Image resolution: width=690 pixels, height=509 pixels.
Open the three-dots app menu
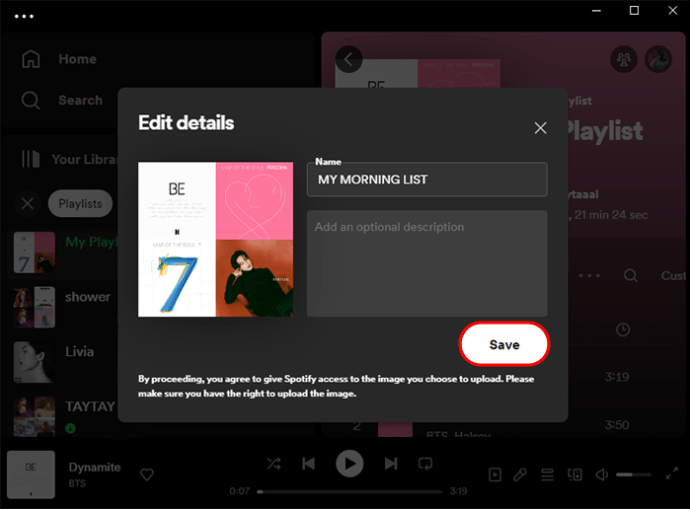click(x=24, y=17)
